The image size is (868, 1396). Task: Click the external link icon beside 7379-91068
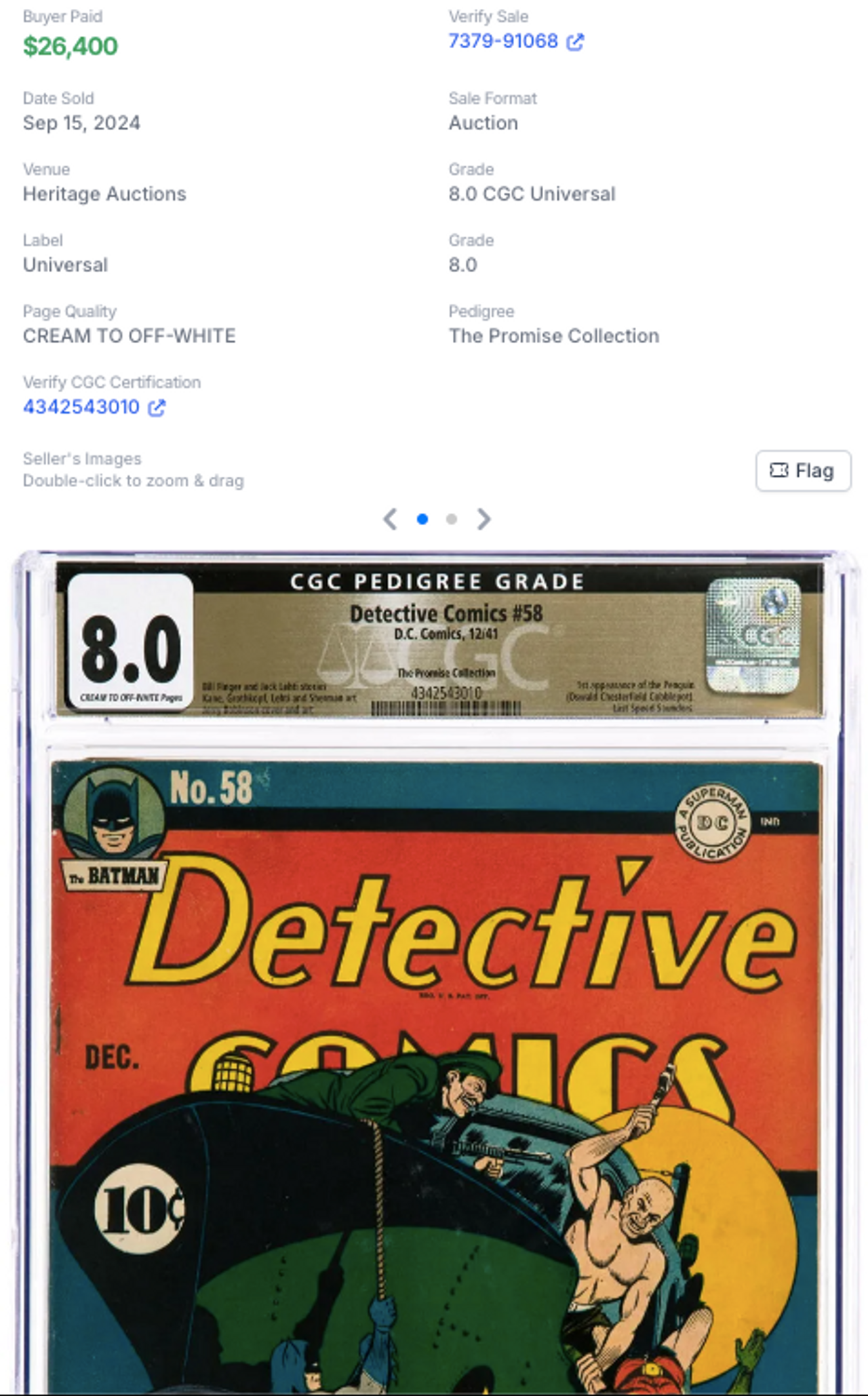point(575,42)
